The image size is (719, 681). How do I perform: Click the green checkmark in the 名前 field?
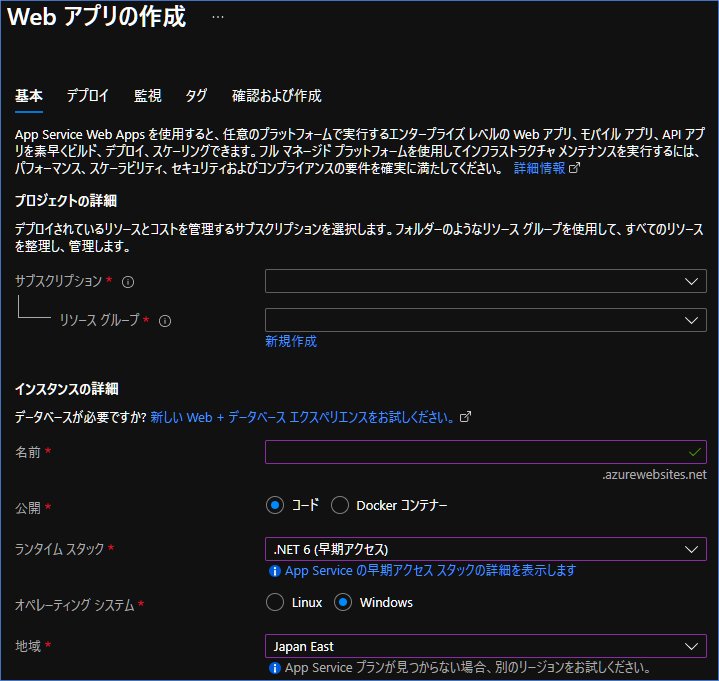point(695,452)
